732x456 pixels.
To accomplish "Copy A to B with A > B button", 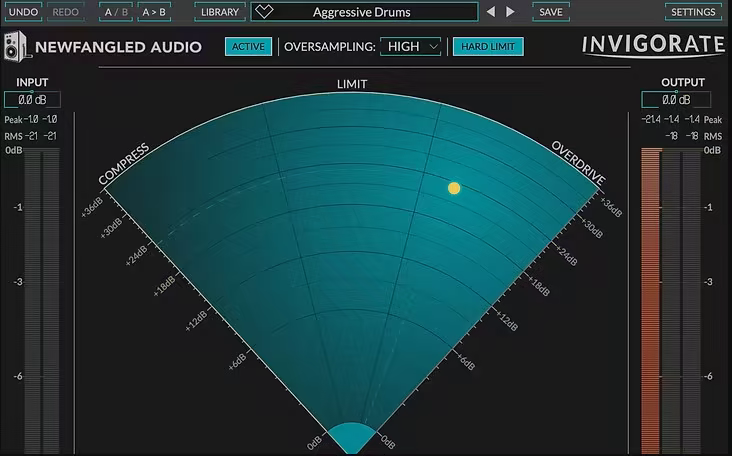I will coord(154,12).
